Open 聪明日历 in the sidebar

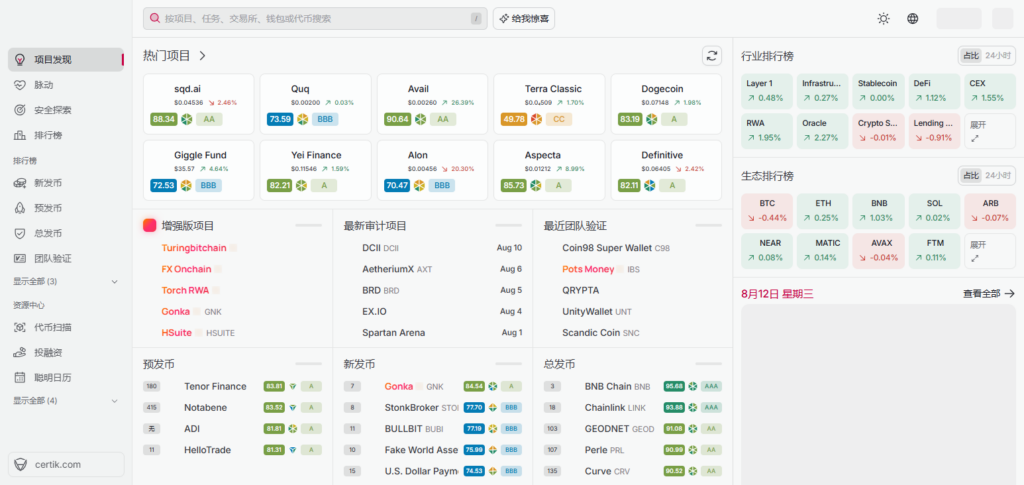coord(65,377)
